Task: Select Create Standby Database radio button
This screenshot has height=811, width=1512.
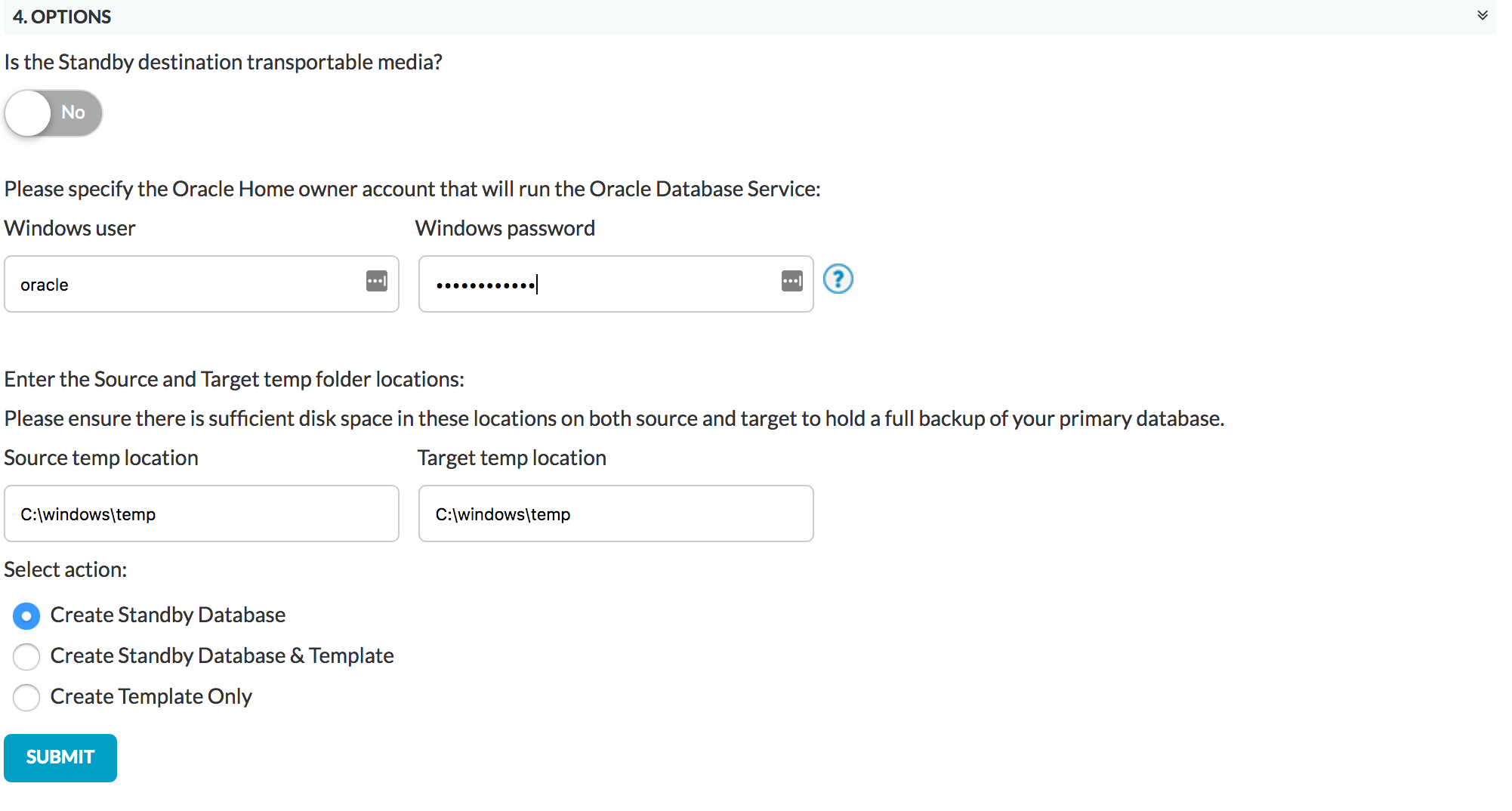Action: pos(26,616)
